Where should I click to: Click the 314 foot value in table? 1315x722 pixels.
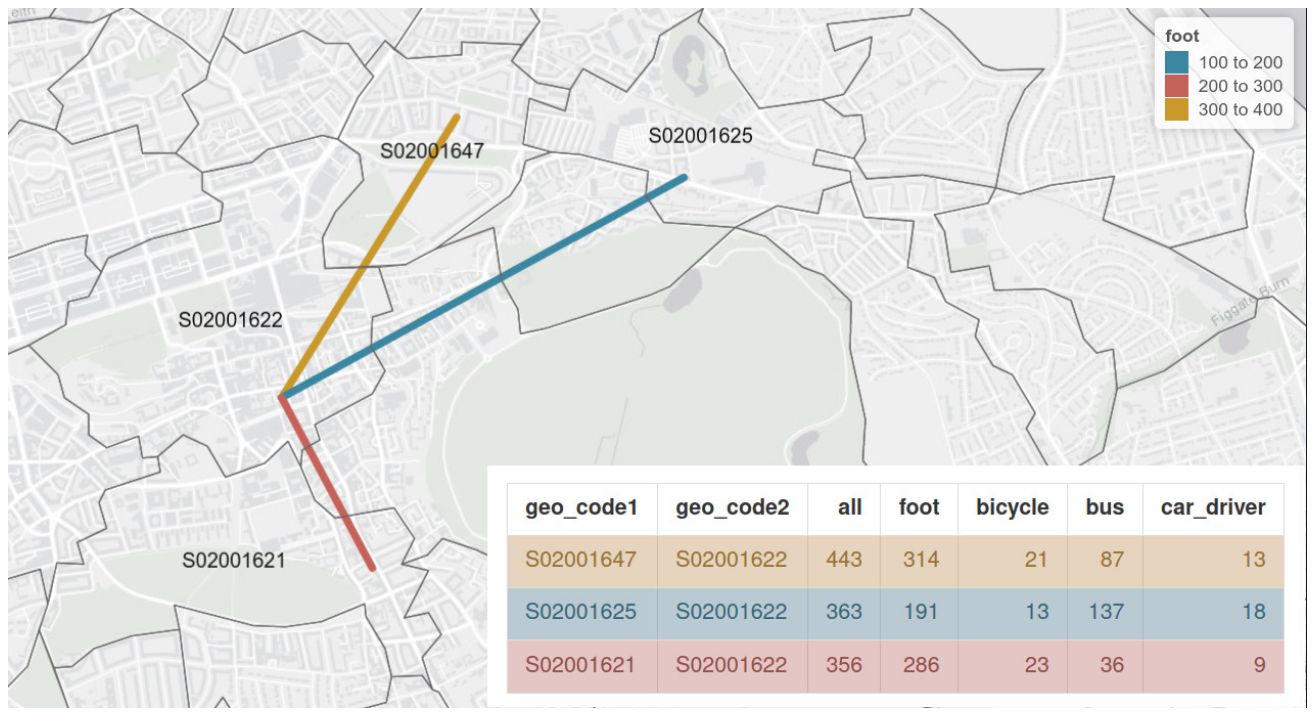[919, 559]
